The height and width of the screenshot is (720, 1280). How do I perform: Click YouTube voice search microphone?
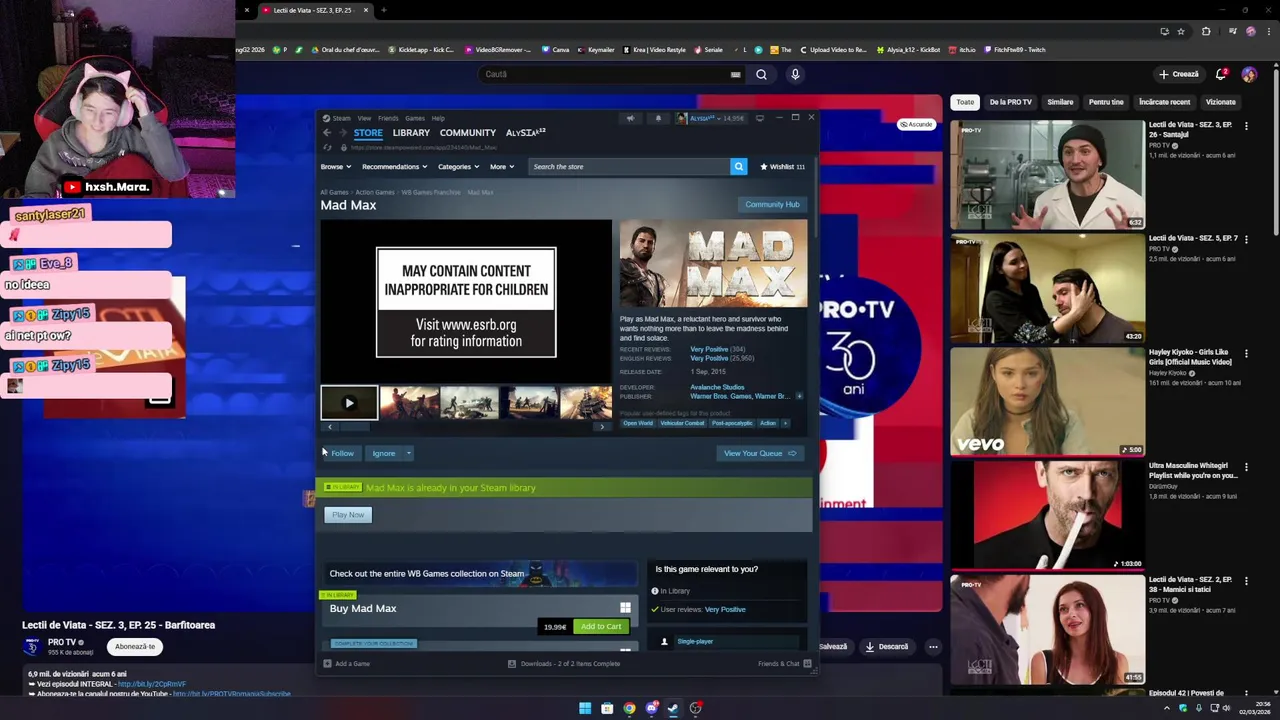click(x=795, y=74)
